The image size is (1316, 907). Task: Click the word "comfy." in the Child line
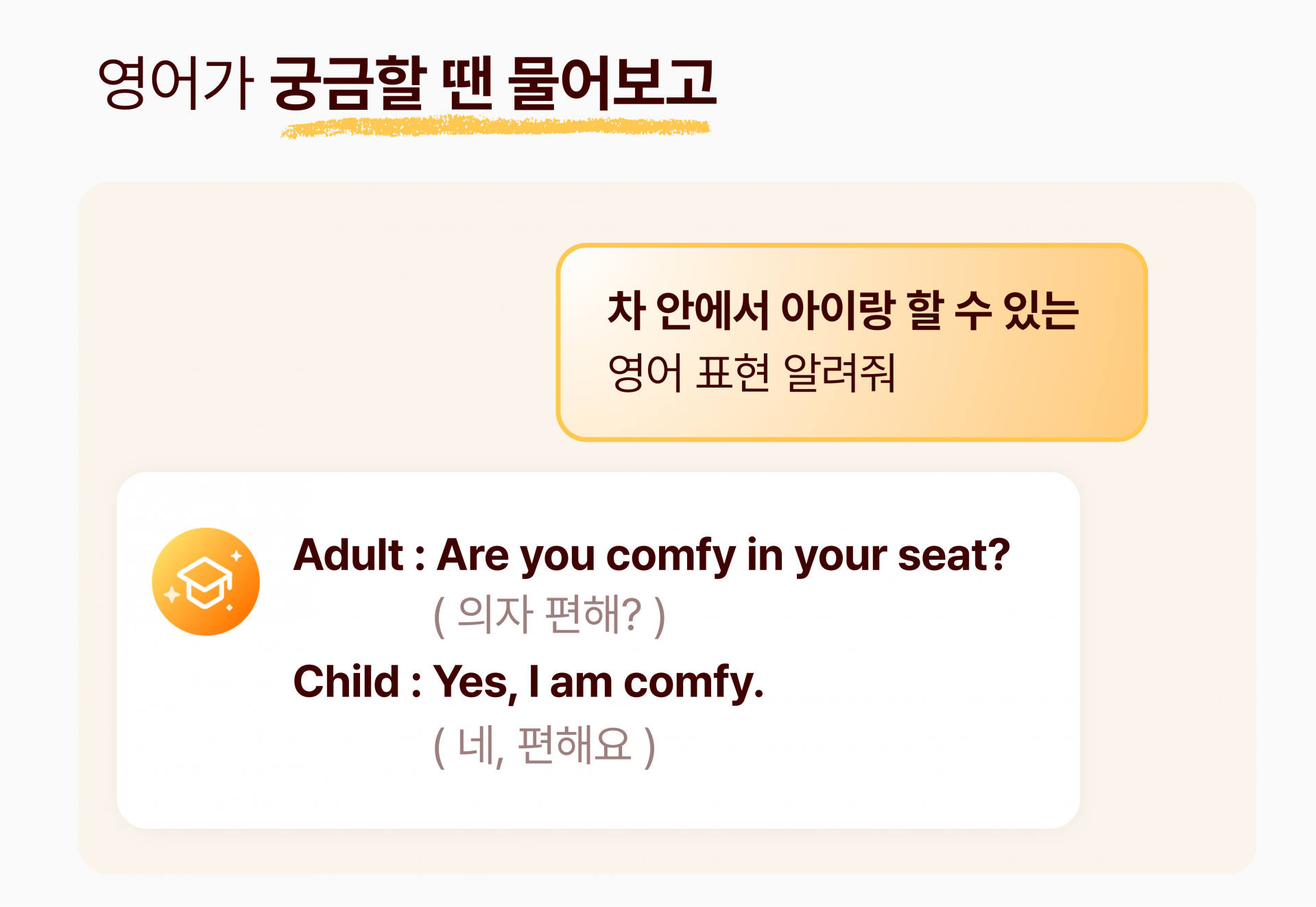[693, 682]
